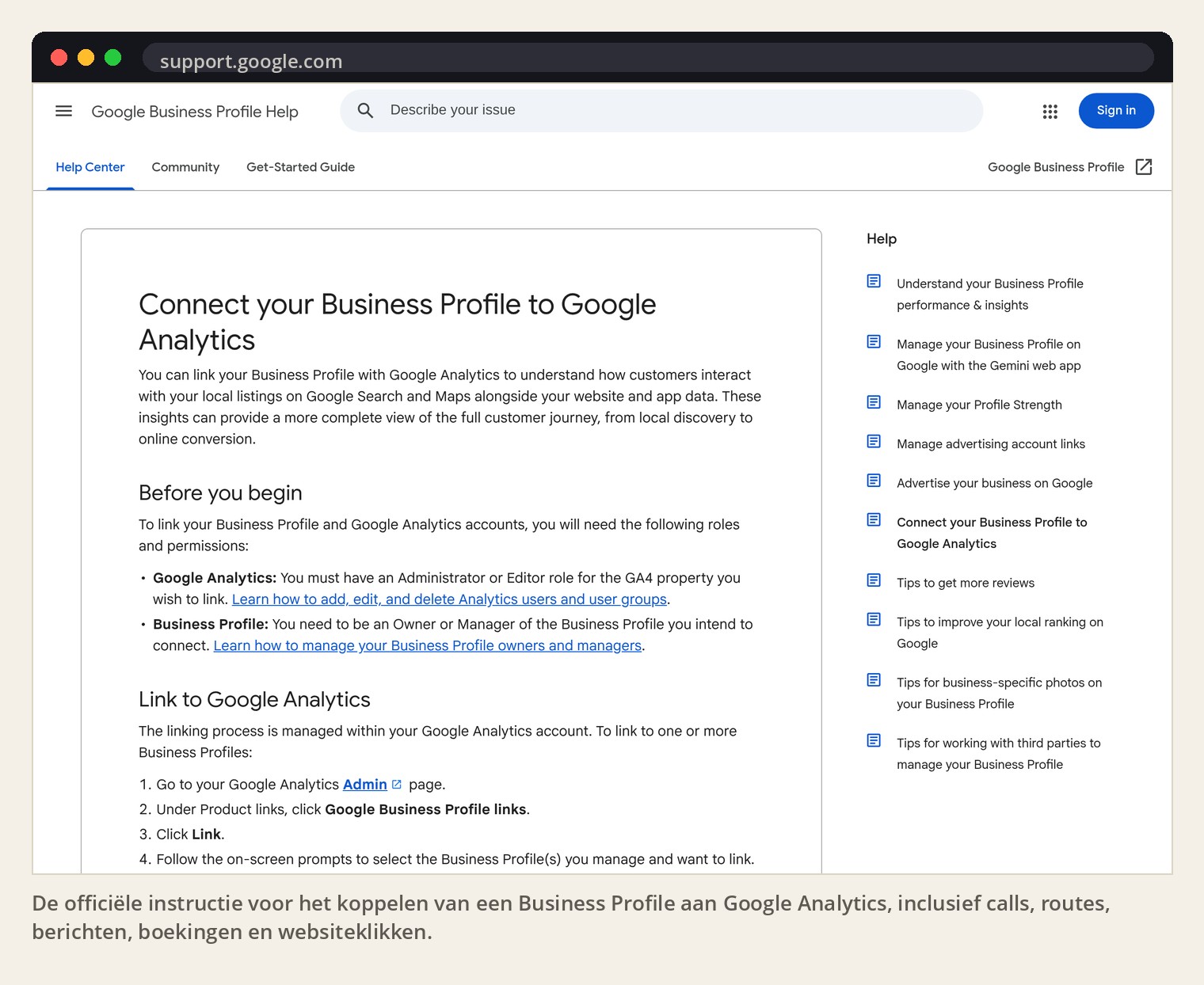Click article icon for Manage with Gemini web app
Screen dimensions: 1204x985
coord(874,341)
